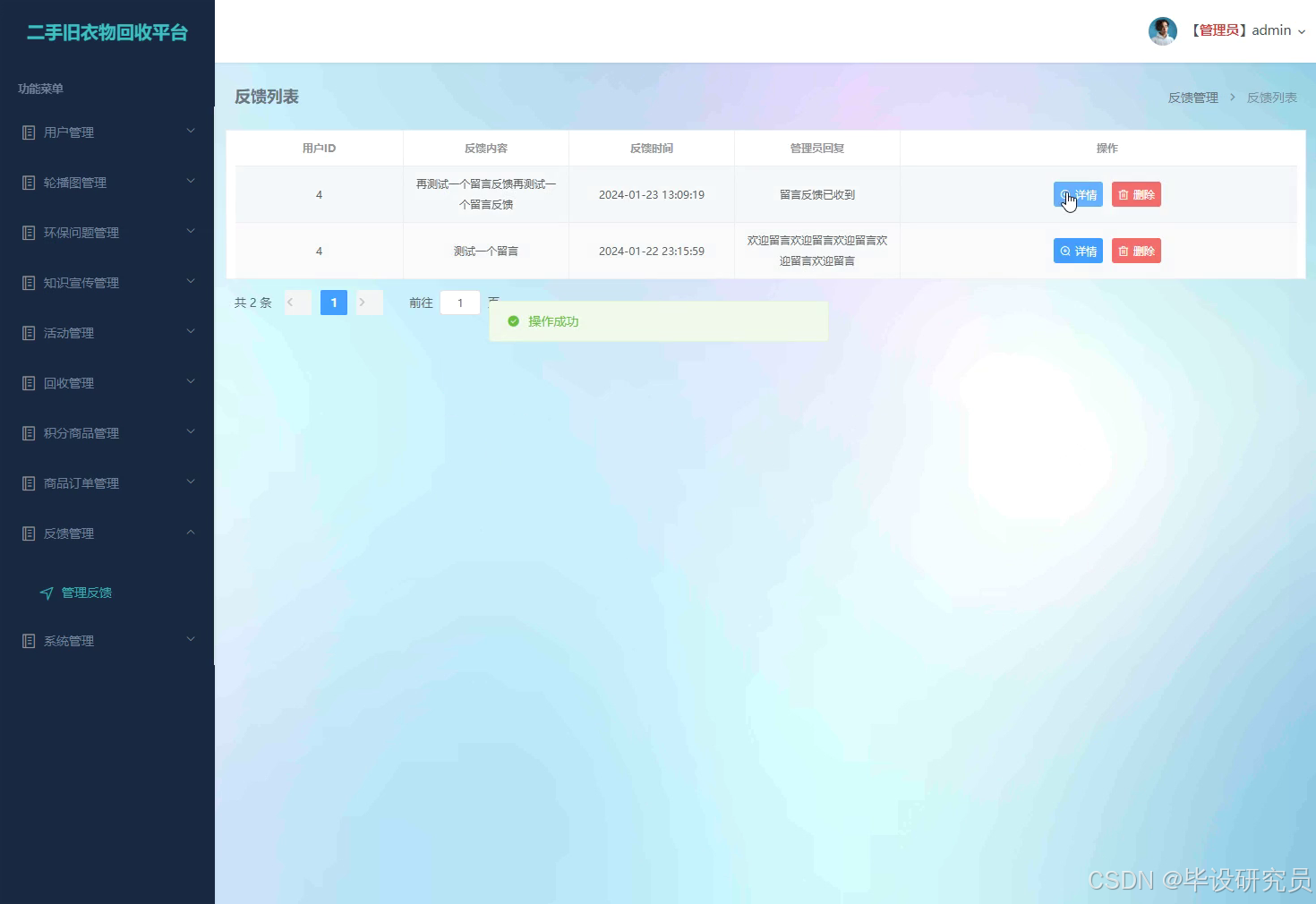Open the 知识宣传管理 menu
The height and width of the screenshot is (904, 1316).
107,283
